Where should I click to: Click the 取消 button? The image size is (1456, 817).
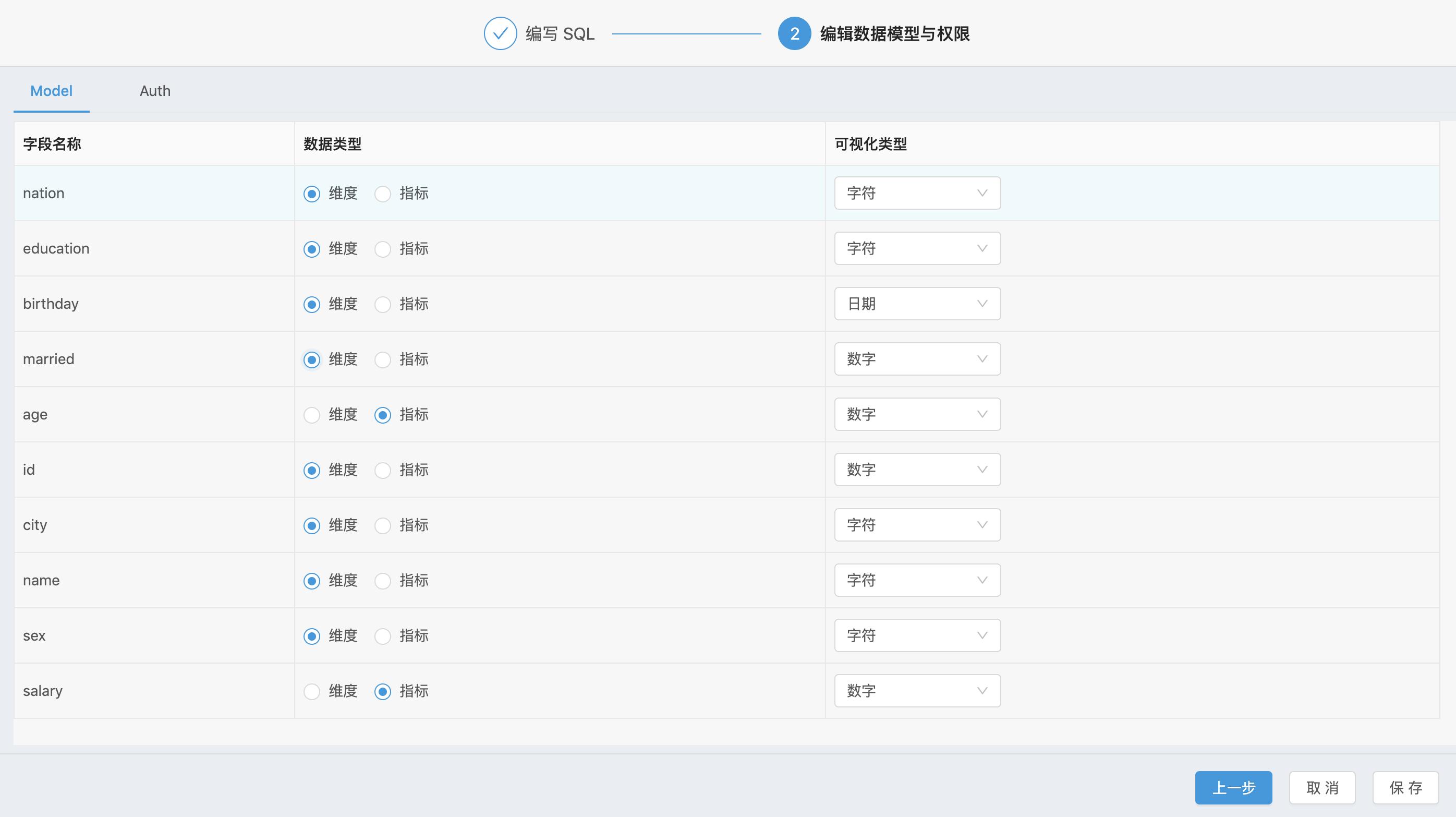[x=1322, y=787]
